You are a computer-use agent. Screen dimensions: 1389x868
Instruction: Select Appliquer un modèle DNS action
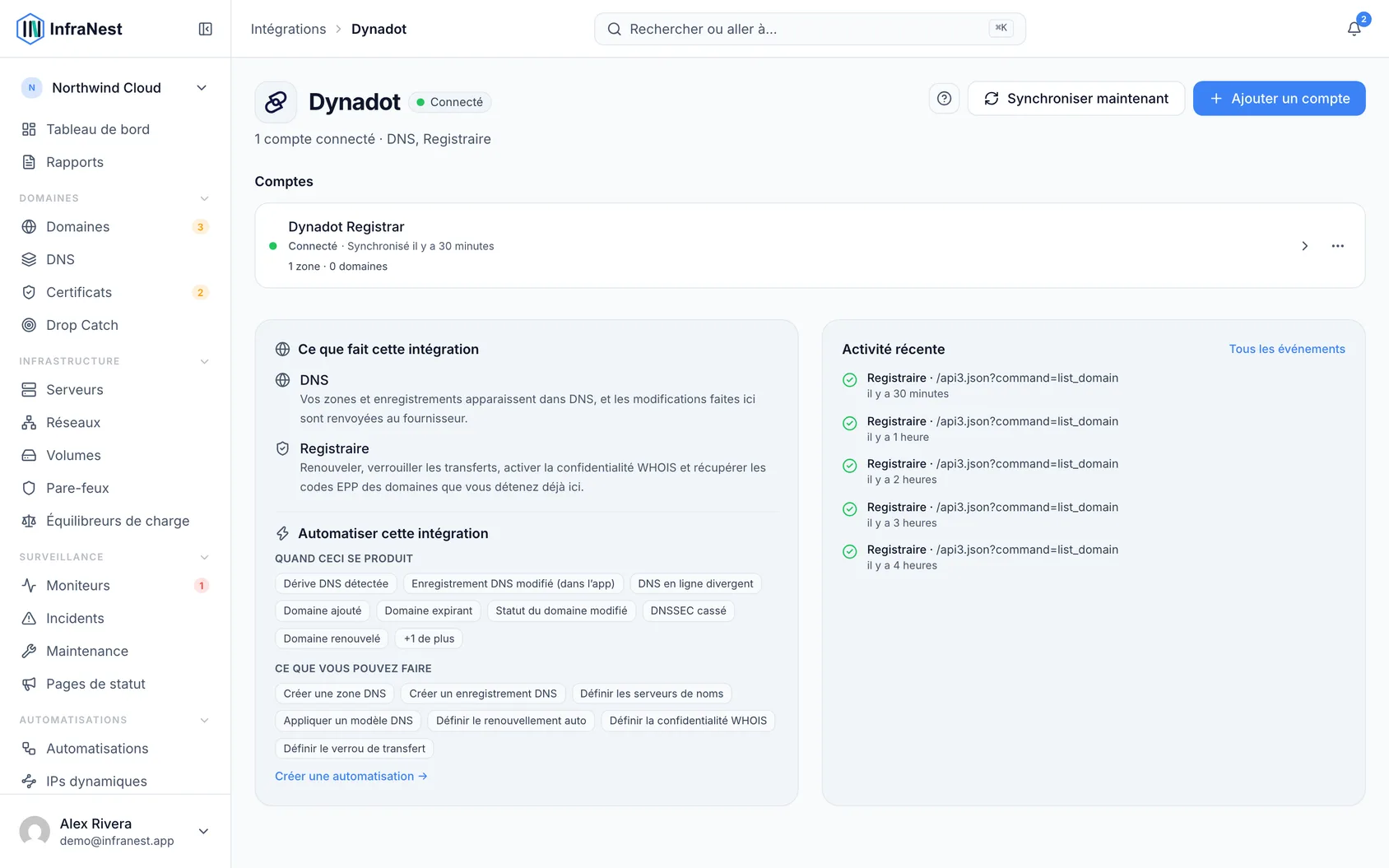pyautogui.click(x=348, y=721)
